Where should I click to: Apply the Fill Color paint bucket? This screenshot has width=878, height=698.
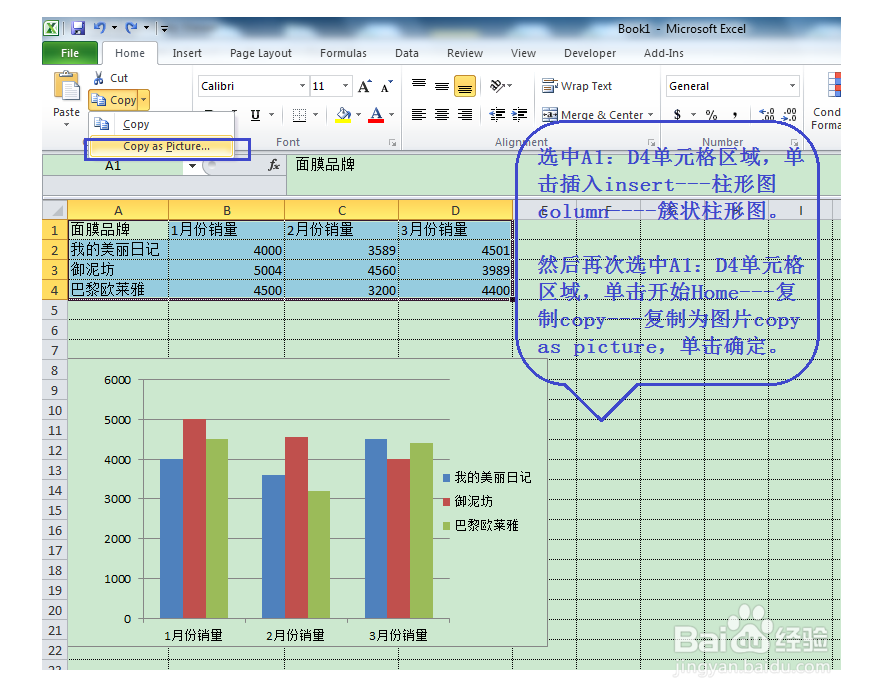tap(343, 112)
